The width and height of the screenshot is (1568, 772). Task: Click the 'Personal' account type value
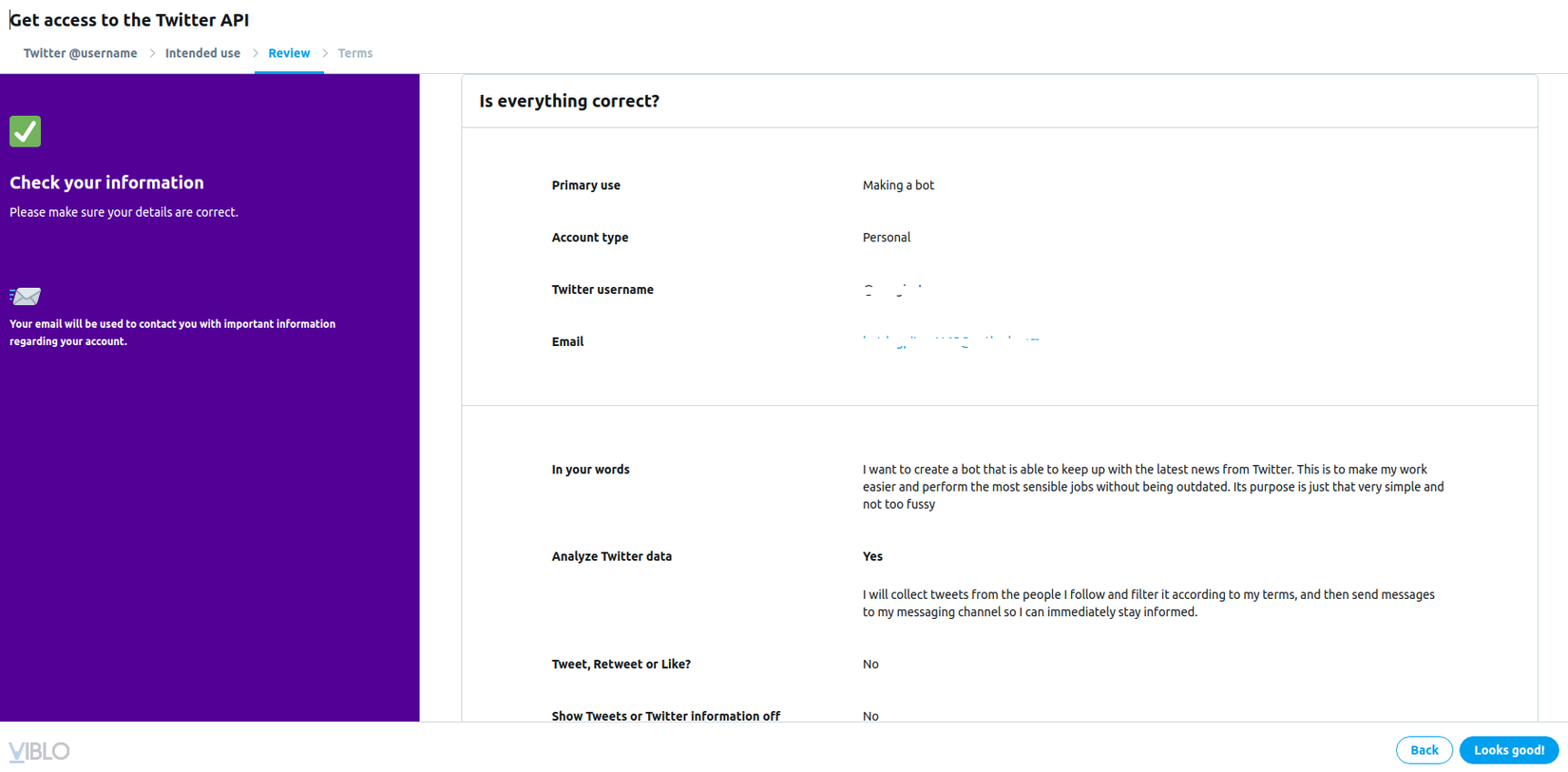(x=887, y=238)
